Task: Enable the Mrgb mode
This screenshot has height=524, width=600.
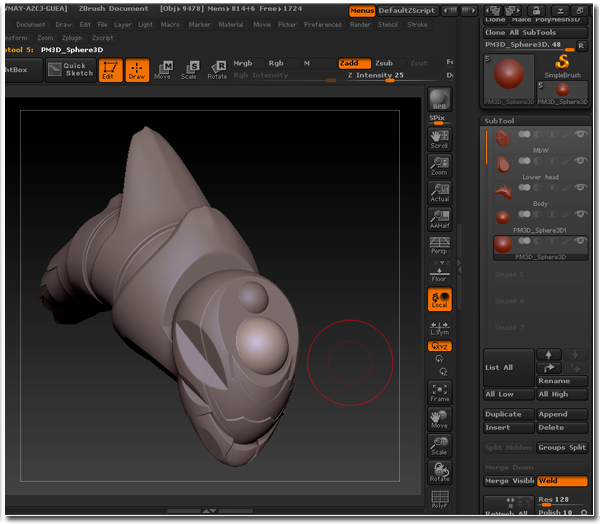Action: tap(247, 63)
